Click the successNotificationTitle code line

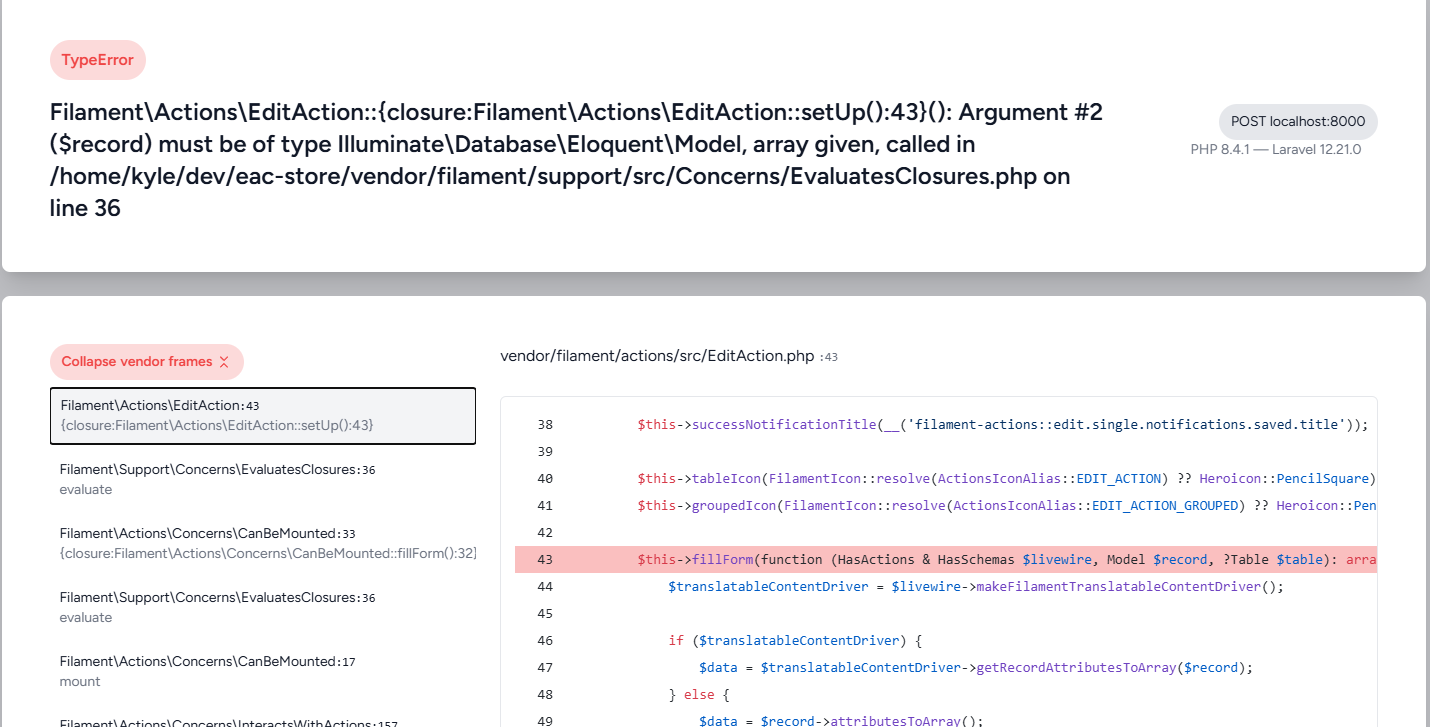tap(1002, 425)
